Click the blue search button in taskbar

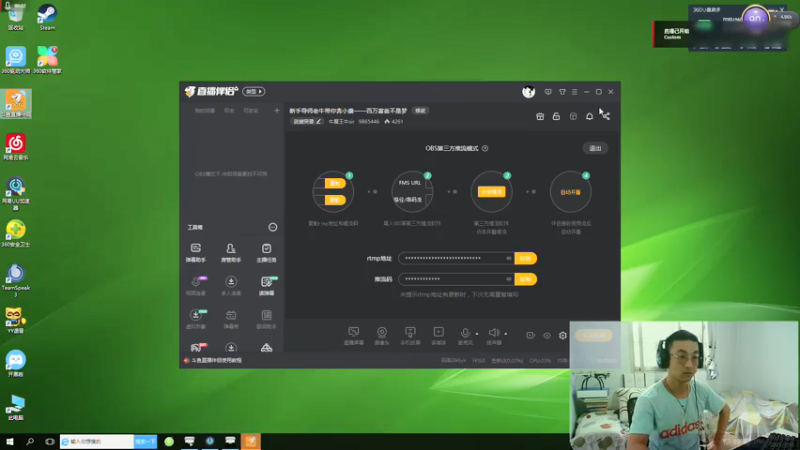click(145, 441)
